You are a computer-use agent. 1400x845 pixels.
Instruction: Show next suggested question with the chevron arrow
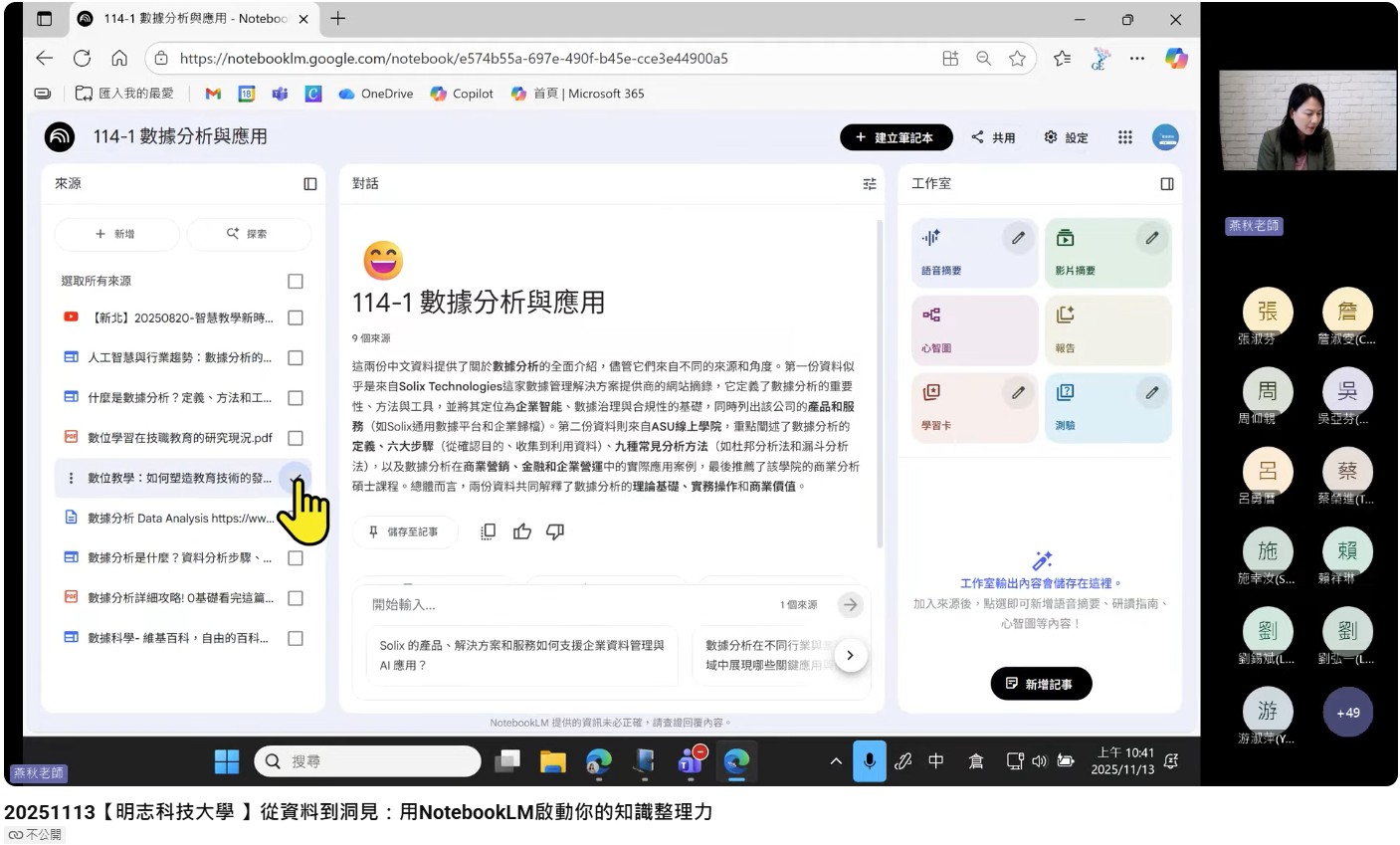[850, 655]
